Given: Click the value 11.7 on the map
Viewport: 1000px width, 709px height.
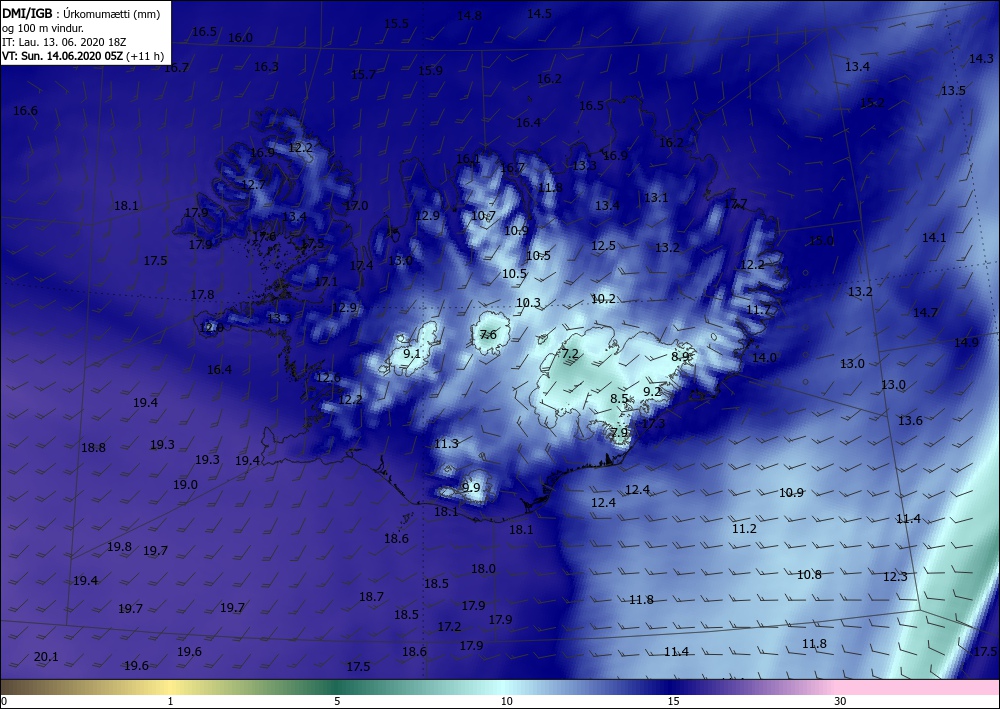Looking at the screenshot, I should tap(758, 310).
